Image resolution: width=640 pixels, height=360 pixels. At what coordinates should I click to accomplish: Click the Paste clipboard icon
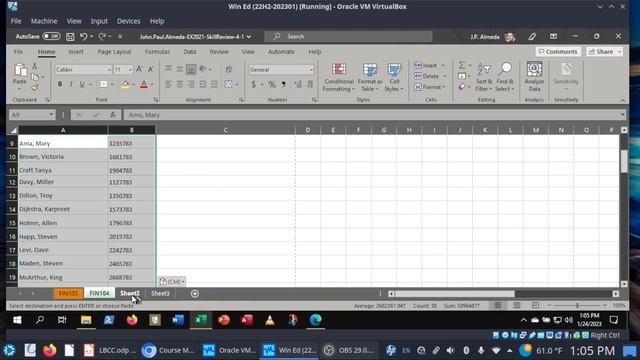coord(20,71)
